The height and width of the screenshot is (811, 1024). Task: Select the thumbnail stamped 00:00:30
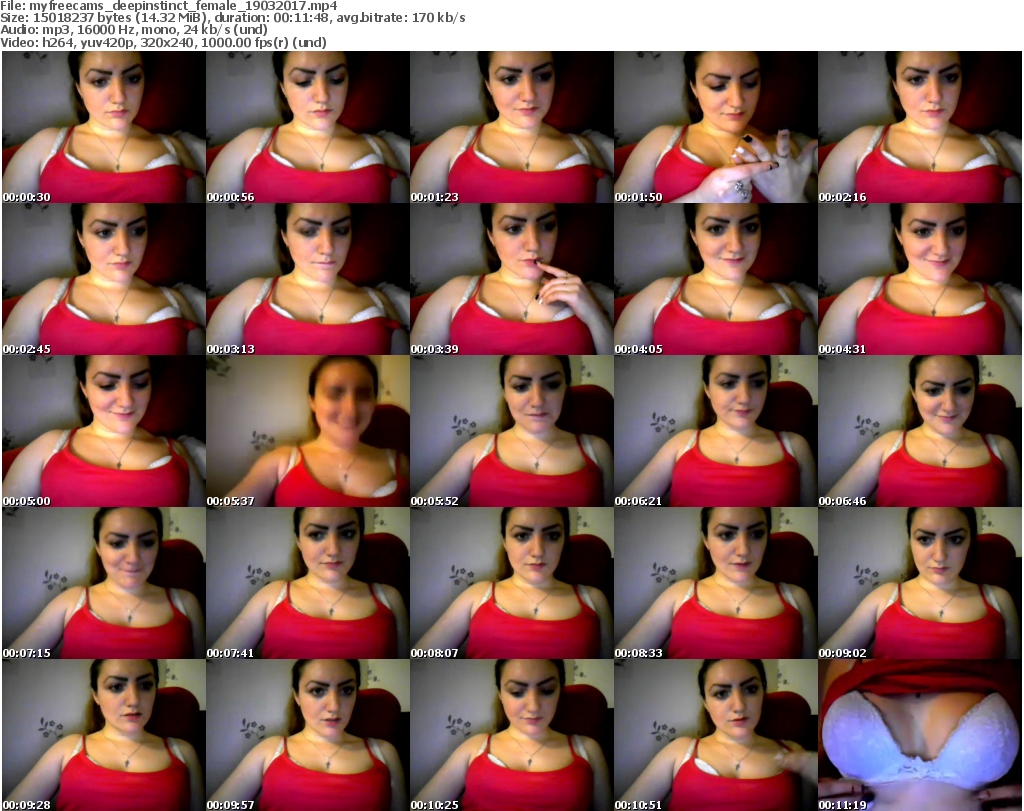click(104, 127)
